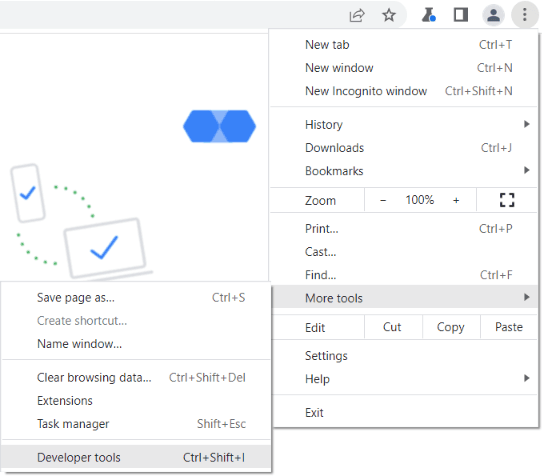This screenshot has width=542, height=476.
Task: Select Cast... menu entry
Action: tap(404, 252)
